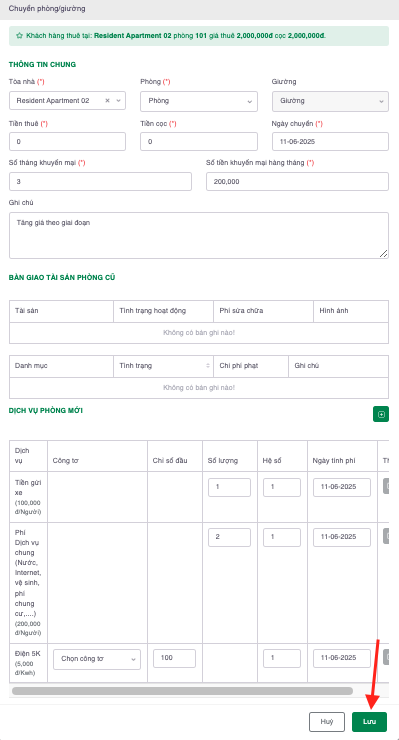Viewport: 399px width, 740px height.
Task: Select the Ngày chuyển date field
Action: click(x=330, y=142)
